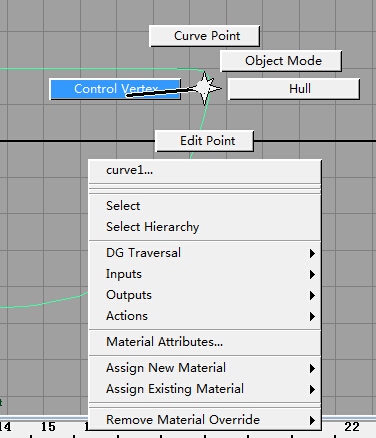Open Assign New Material submenu
Viewport: 376px width, 438px height.
tap(205, 368)
